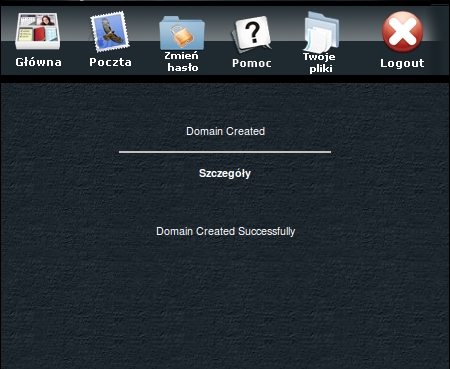450x369 pixels.
Task: Click the Domain Created Successfully message
Action: (226, 231)
